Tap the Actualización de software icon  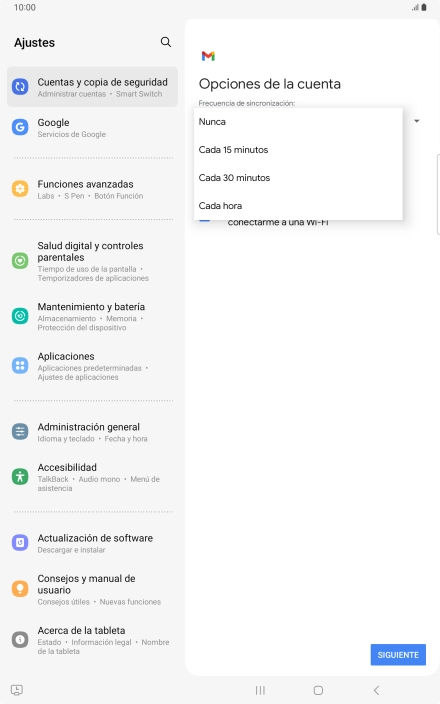(x=20, y=543)
